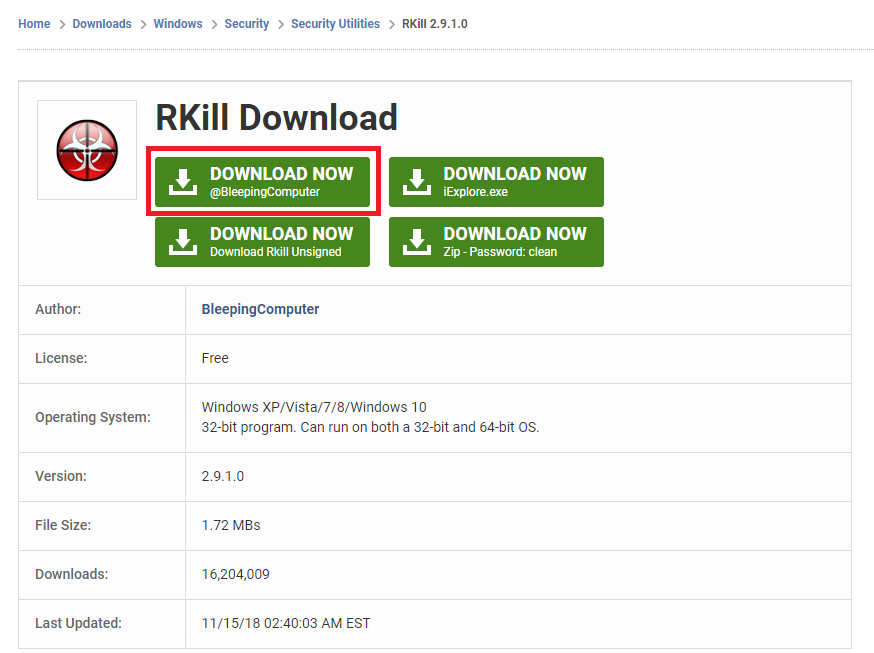Visit the Security breadcrumb category
This screenshot has width=874, height=653.
pyautogui.click(x=246, y=23)
